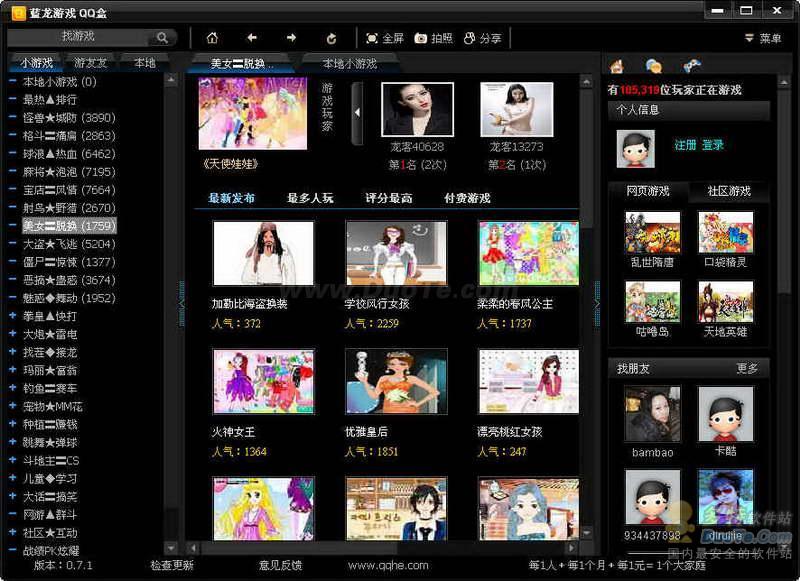The image size is (800, 581).
Task: Take a snapshot with 拍照
Action: [x=434, y=38]
